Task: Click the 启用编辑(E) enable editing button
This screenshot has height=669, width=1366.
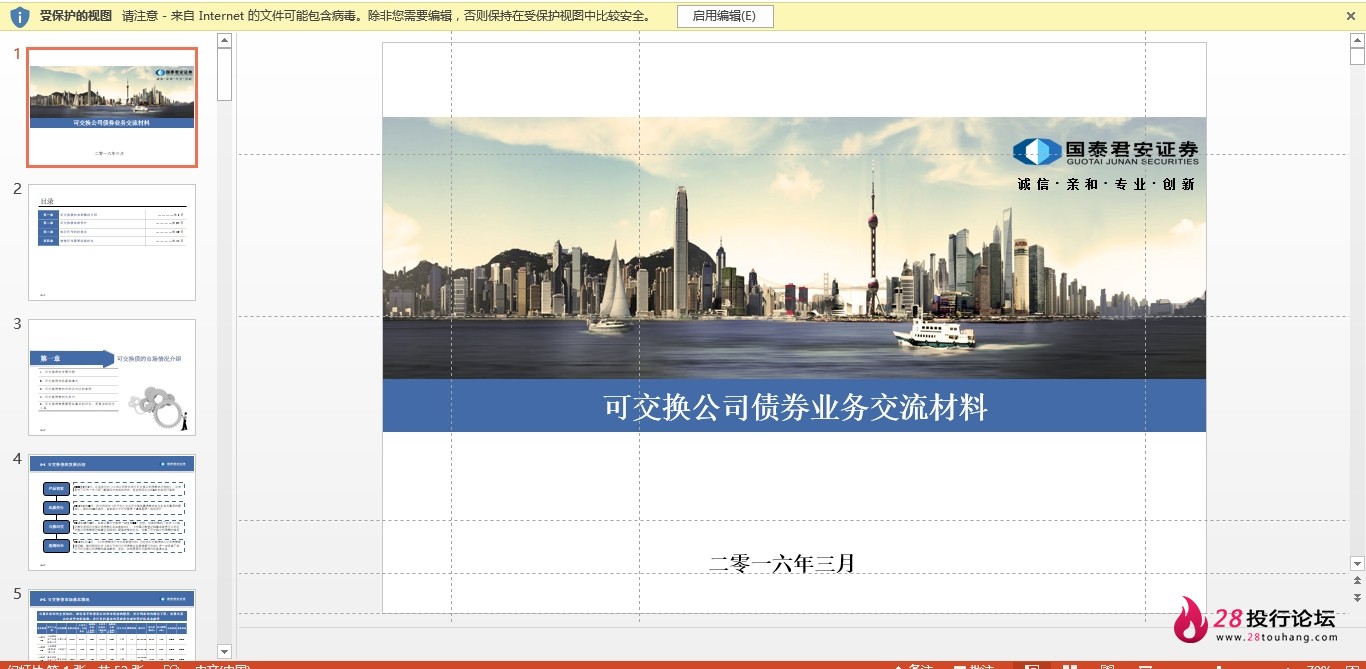Action: pyautogui.click(x=725, y=16)
